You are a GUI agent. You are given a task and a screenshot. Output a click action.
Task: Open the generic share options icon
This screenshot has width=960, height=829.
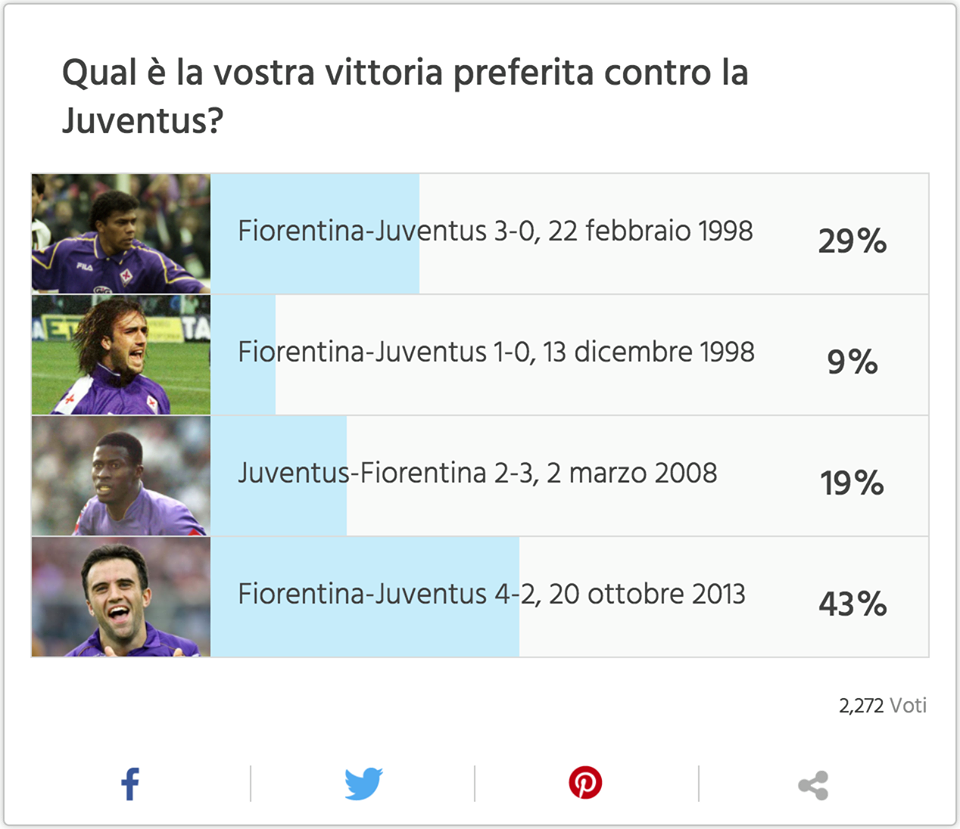(813, 785)
